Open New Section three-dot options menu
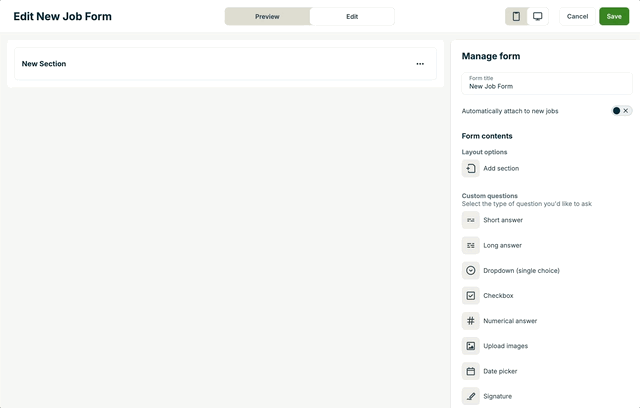This screenshot has width=640, height=408. coord(420,64)
